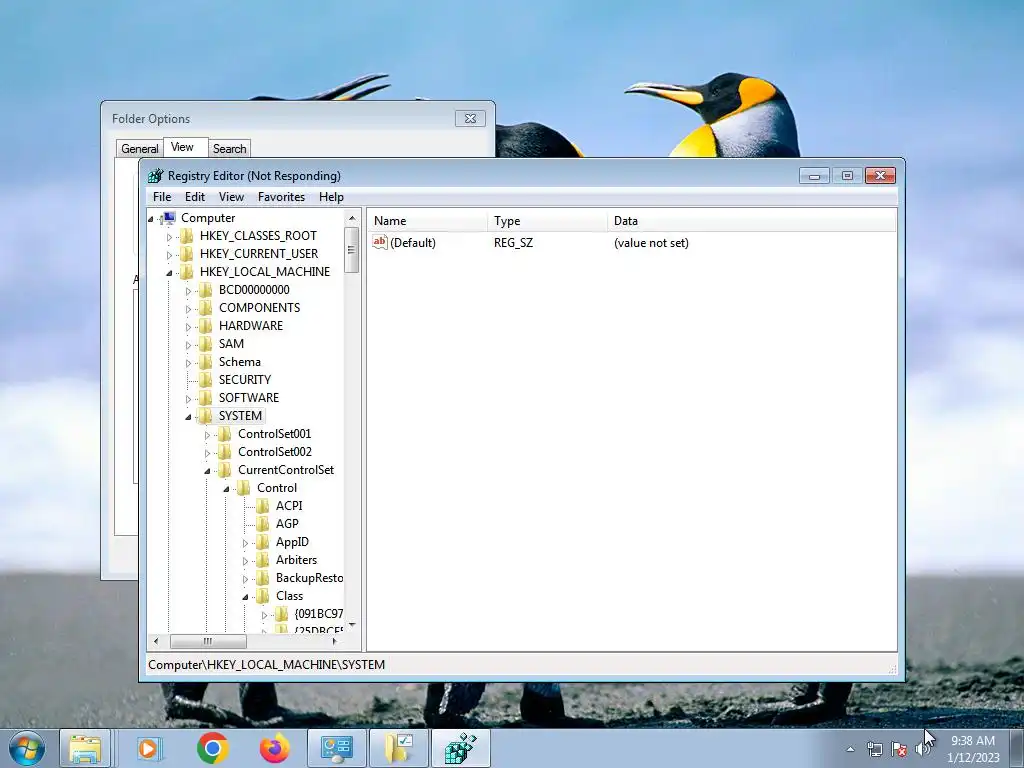Open the Control Panel taskbar icon

point(337,748)
